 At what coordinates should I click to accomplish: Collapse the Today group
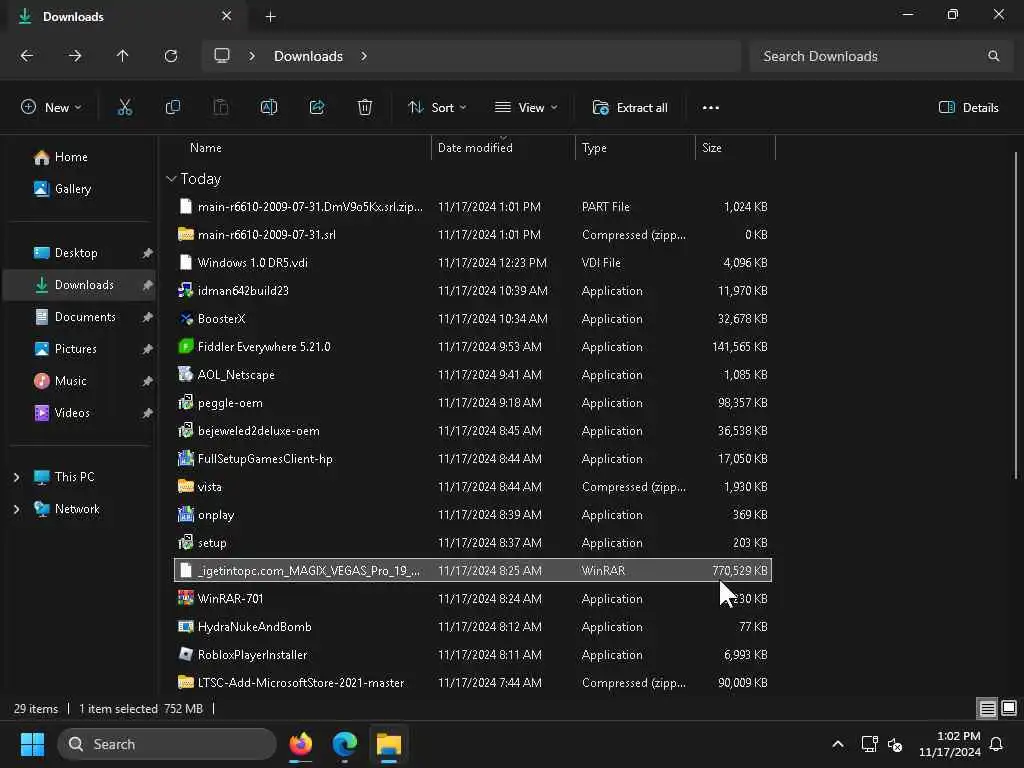tap(171, 178)
